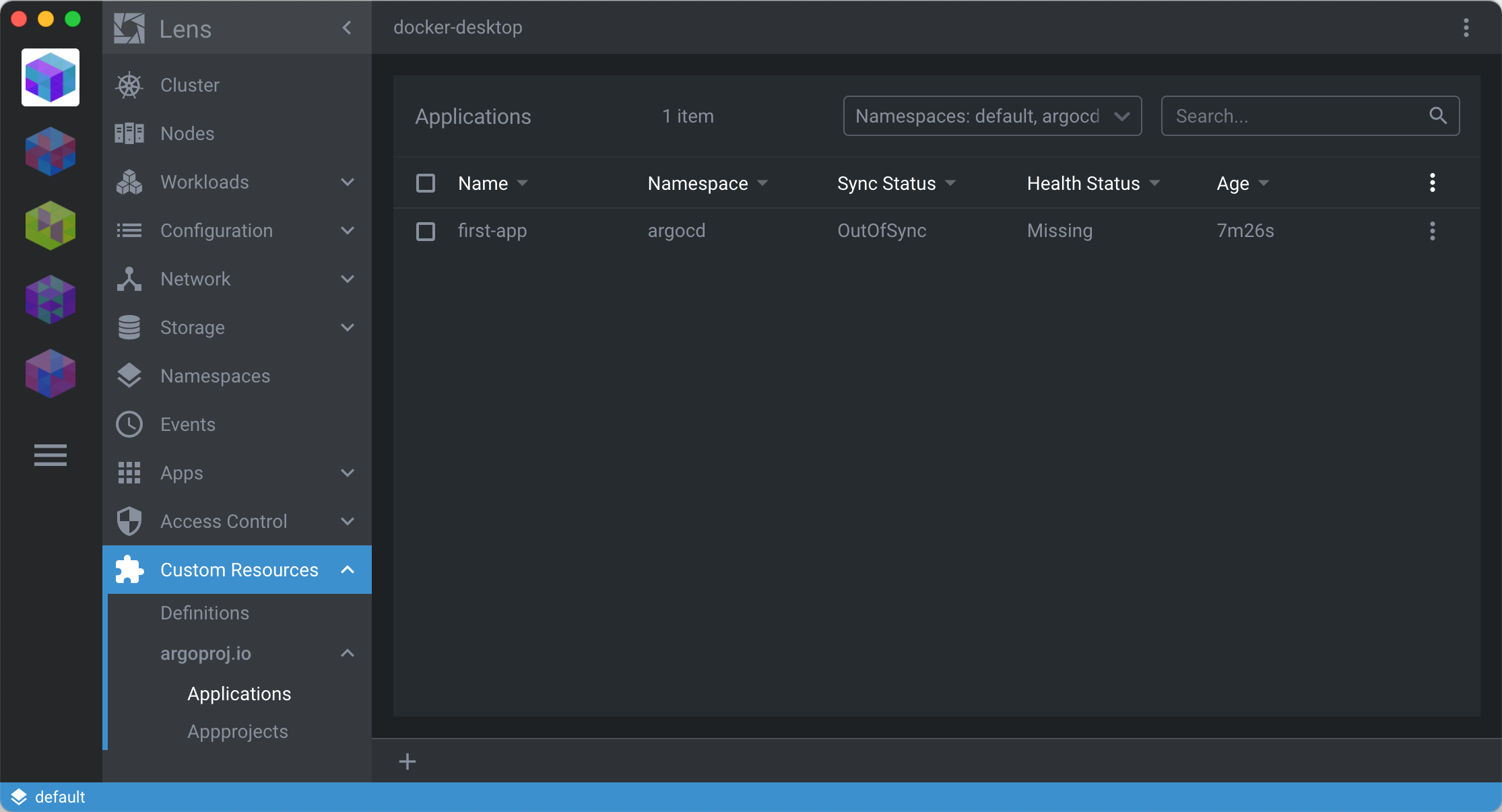This screenshot has width=1502, height=812.
Task: Open the Definitions page
Action: [x=205, y=613]
